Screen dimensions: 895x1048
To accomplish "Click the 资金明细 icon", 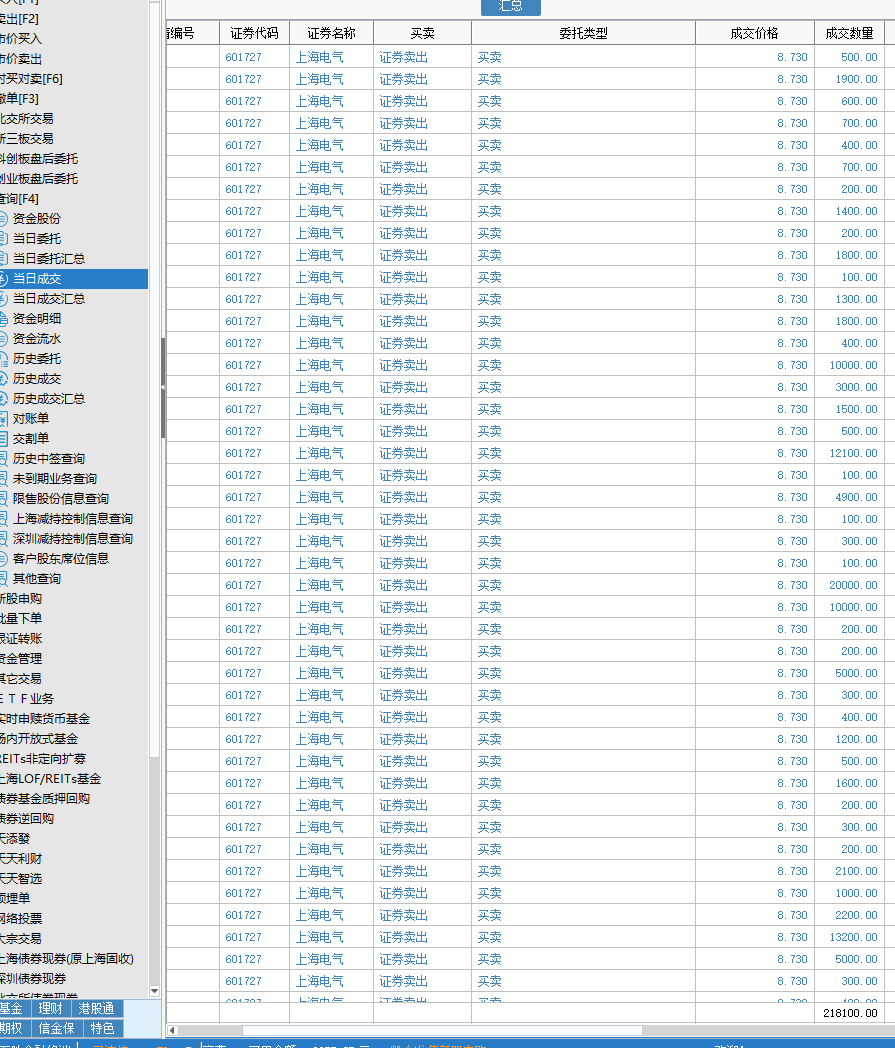I will (3, 319).
